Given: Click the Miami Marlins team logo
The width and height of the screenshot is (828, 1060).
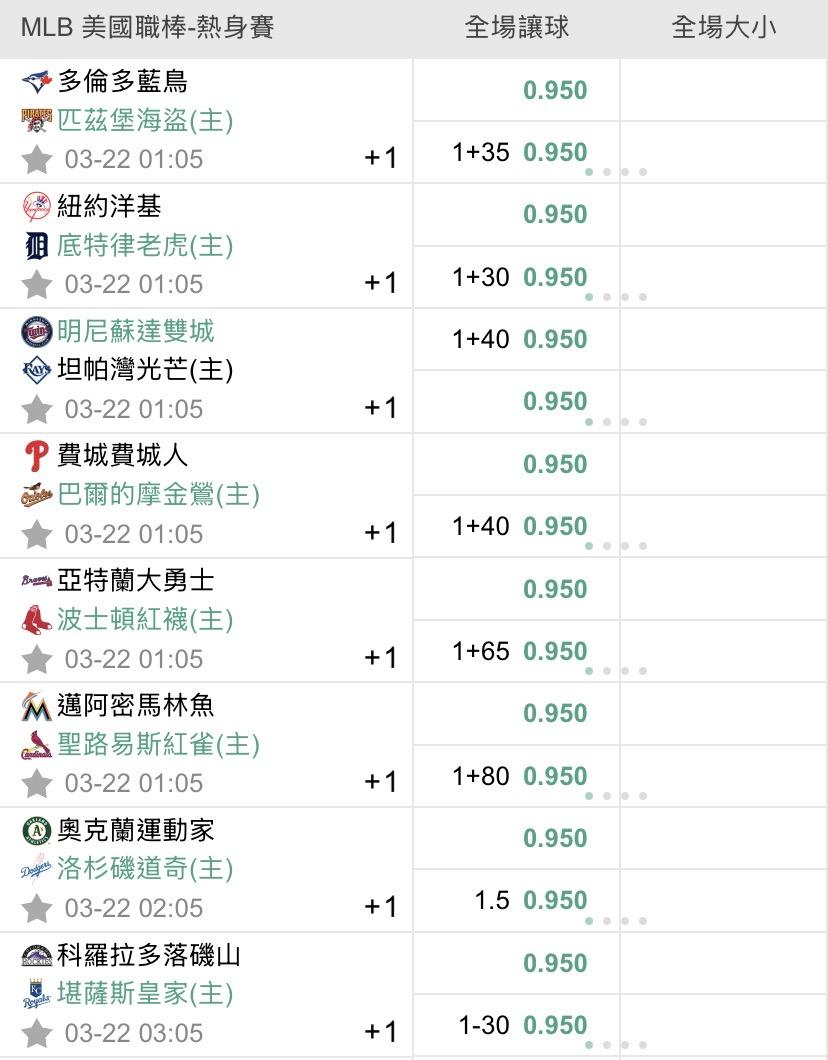Looking at the screenshot, I should pyautogui.click(x=36, y=706).
